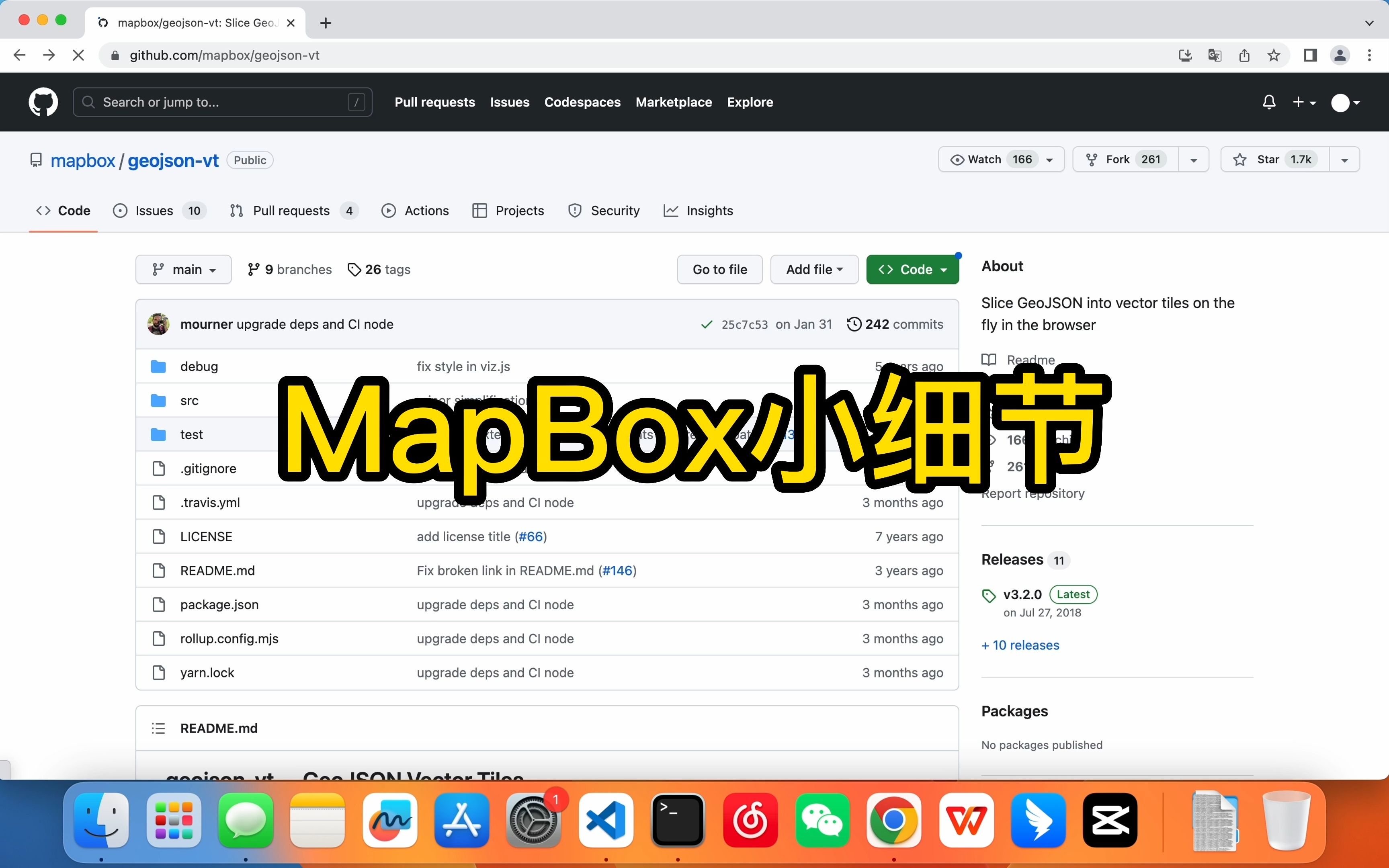Open GitHub home via the octocat logo
Viewport: 1389px width, 868px height.
point(43,102)
